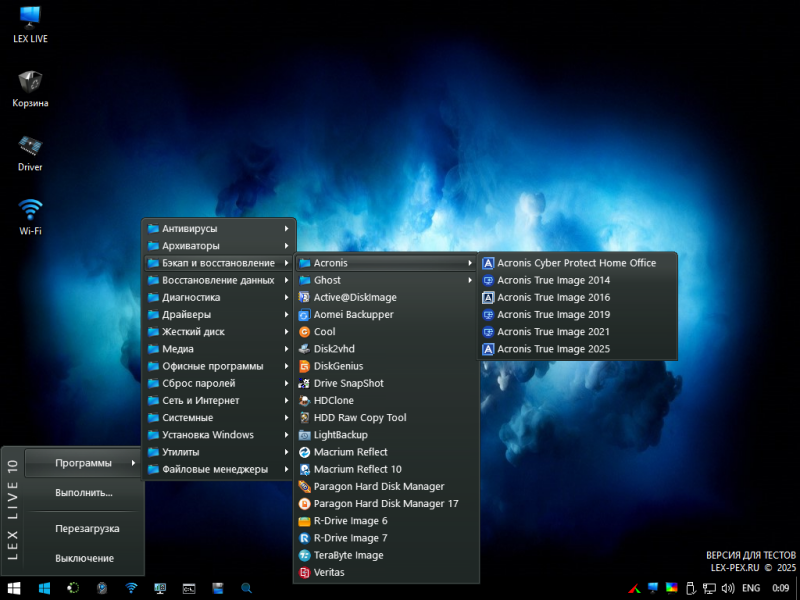Start TeraByte Image

[x=348, y=555]
